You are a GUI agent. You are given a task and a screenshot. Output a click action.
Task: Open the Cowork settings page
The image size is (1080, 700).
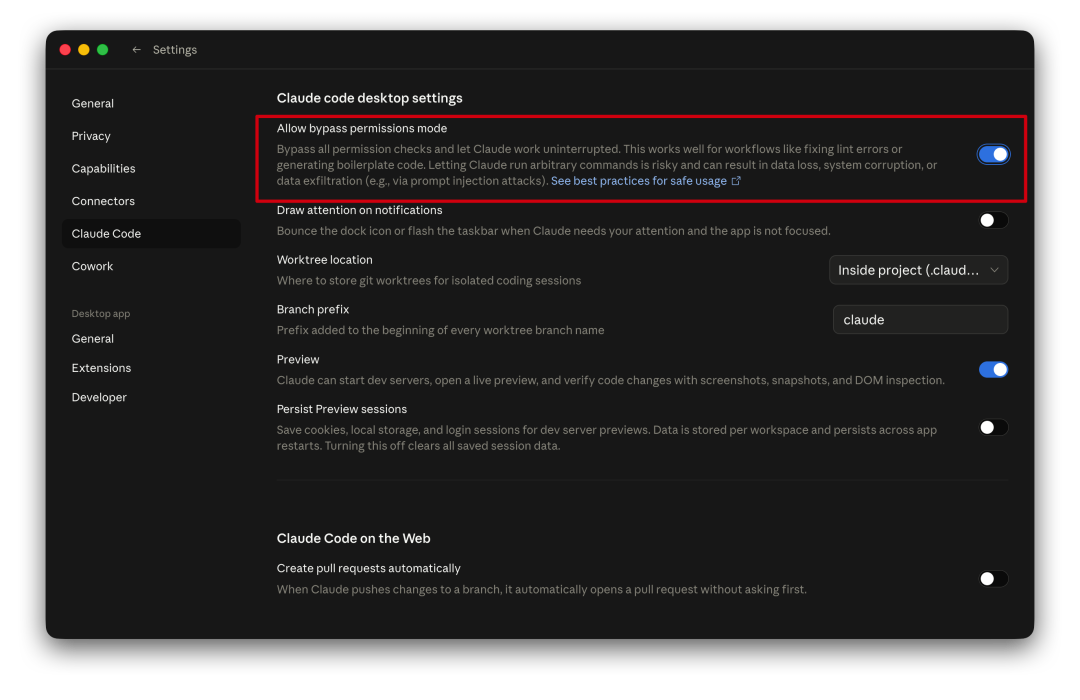tap(92, 266)
